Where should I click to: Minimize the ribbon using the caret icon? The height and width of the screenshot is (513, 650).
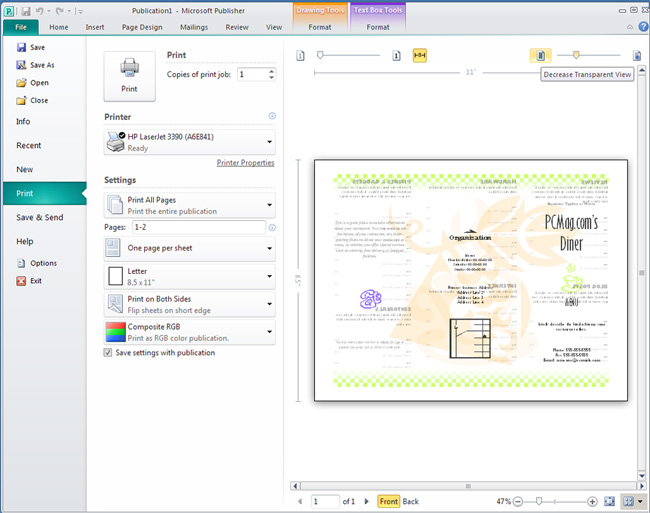[x=630, y=27]
